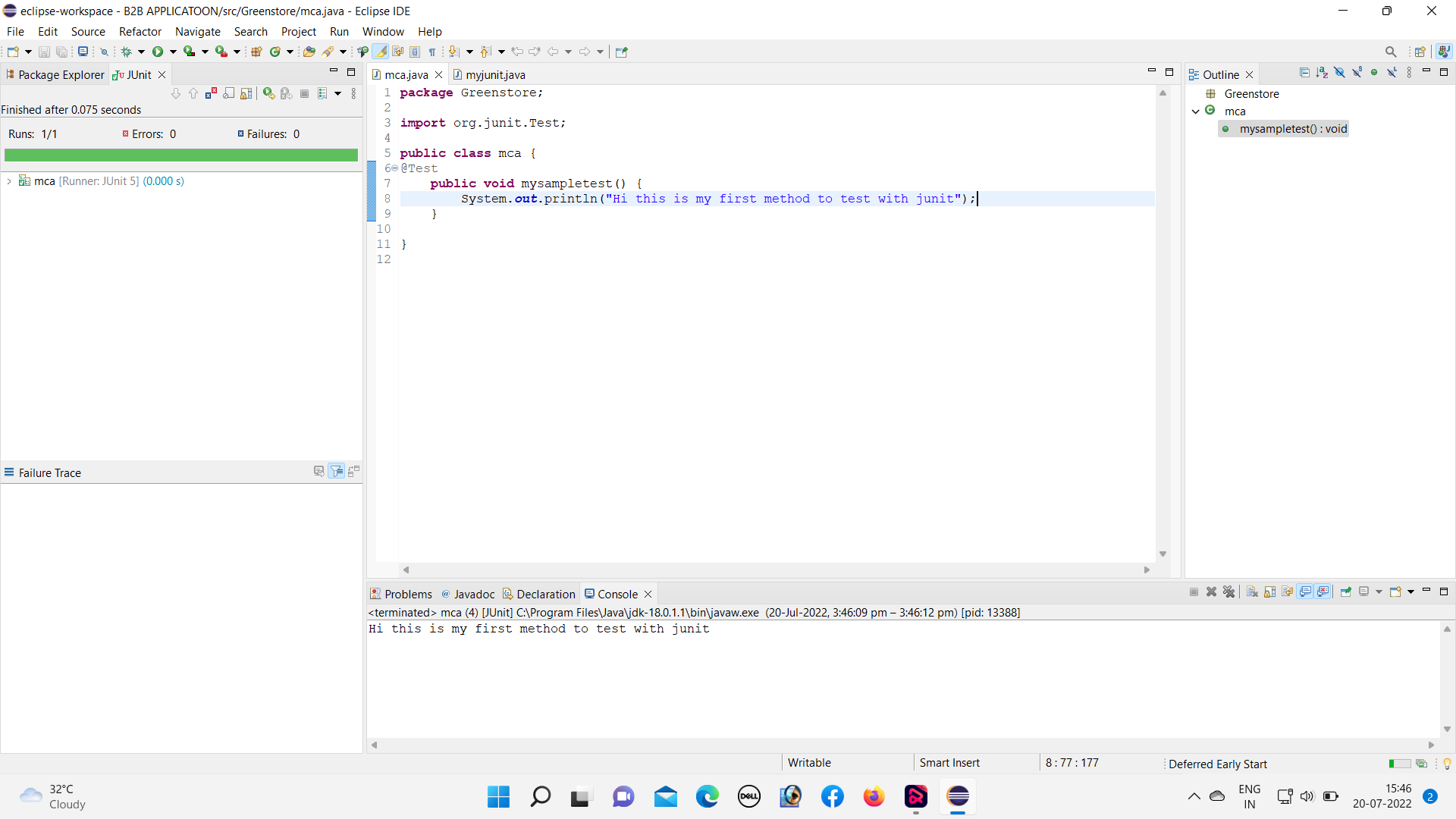Click the Open a Terminal monitor icon
Viewport: 1456px width, 819px height.
[x=83, y=52]
